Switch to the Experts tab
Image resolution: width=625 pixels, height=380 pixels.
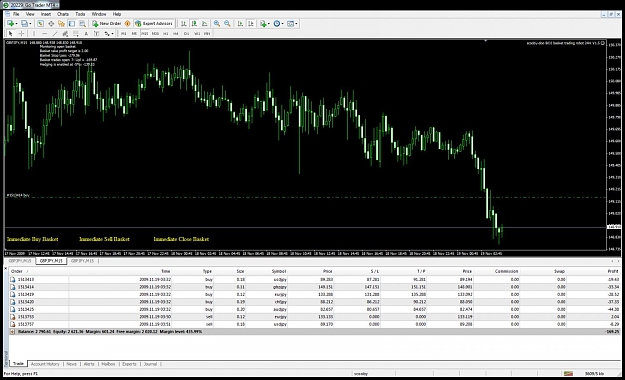point(129,364)
